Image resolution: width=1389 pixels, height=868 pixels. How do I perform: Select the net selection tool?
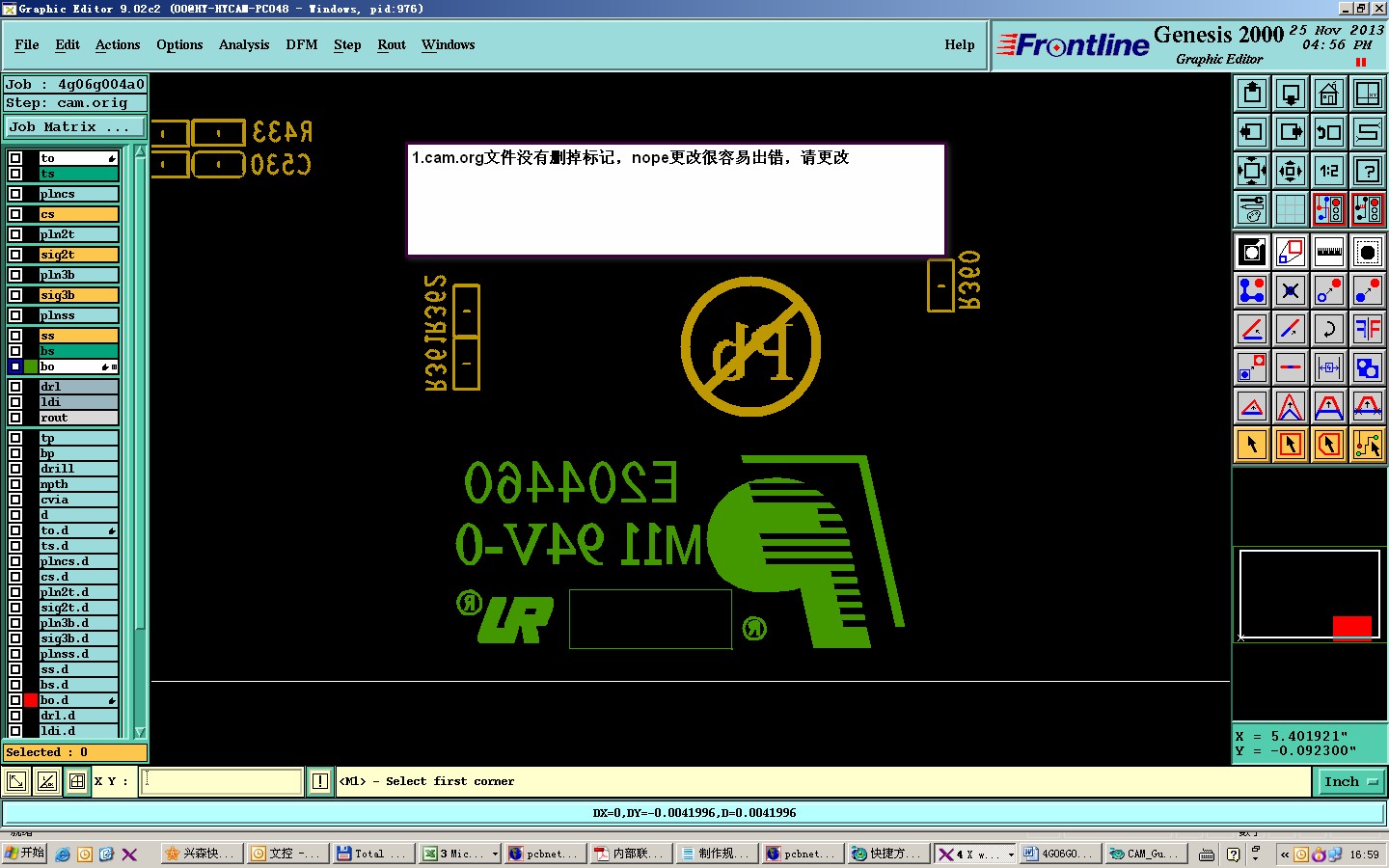[x=1368, y=445]
